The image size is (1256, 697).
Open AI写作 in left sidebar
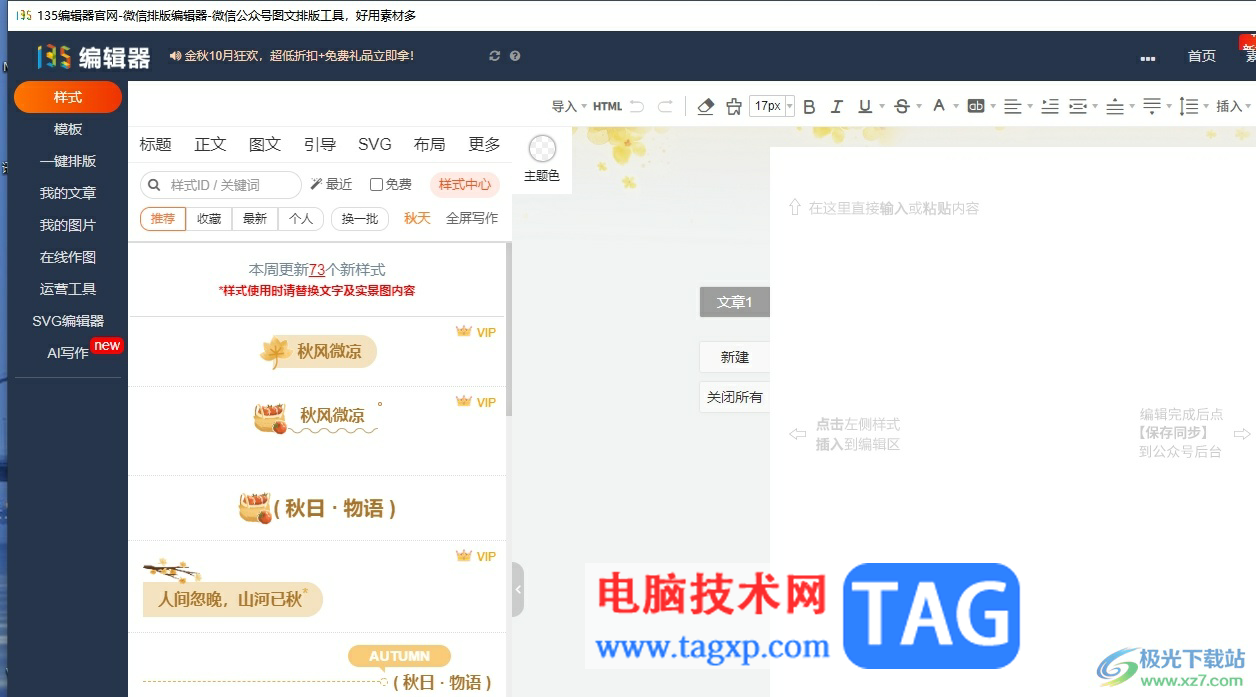[x=68, y=353]
